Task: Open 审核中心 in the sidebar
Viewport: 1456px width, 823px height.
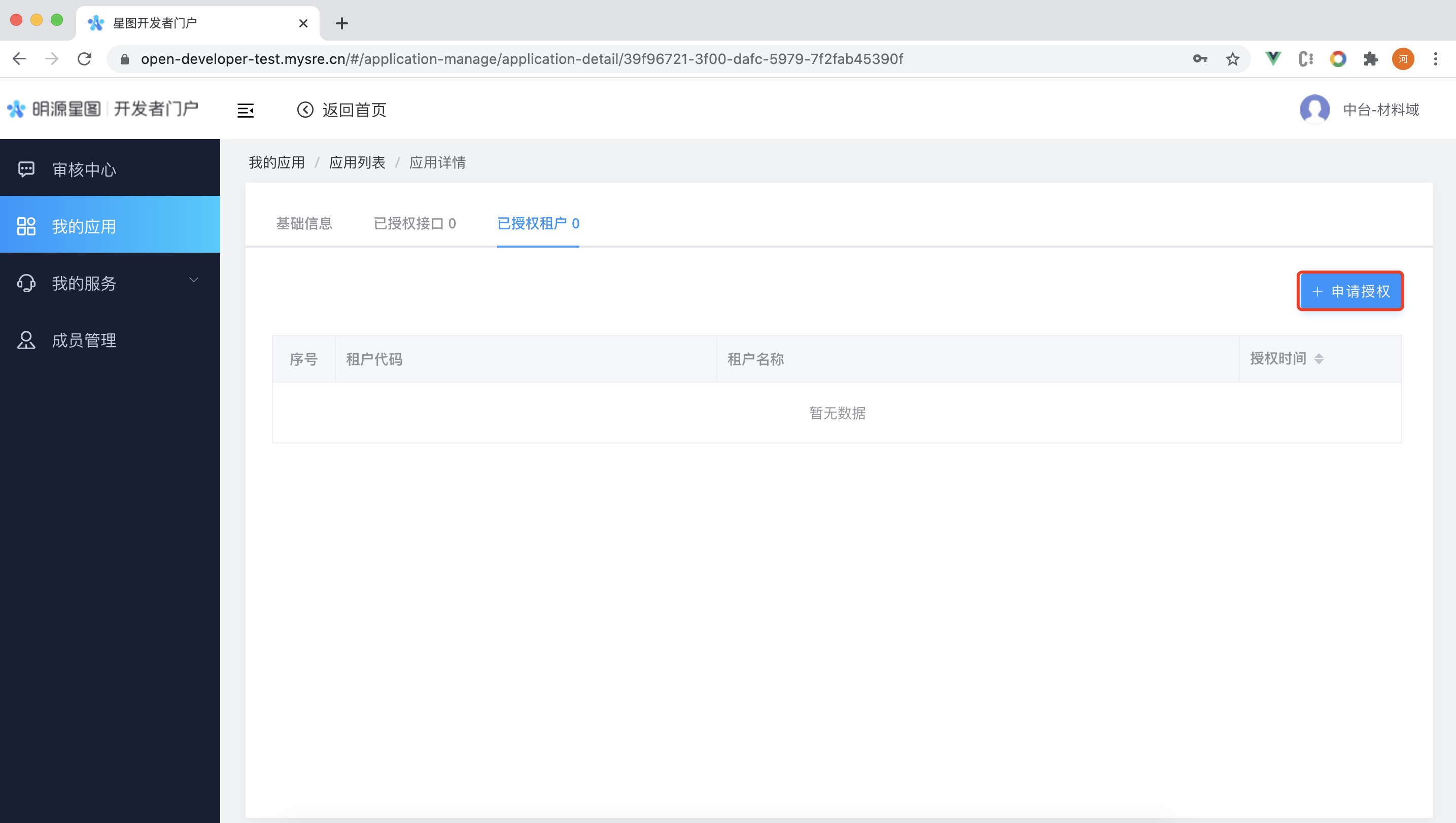Action: coord(84,169)
